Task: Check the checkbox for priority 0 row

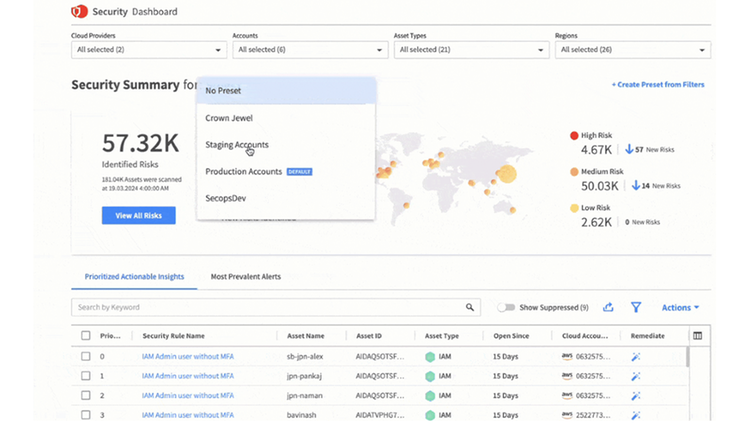Action: pyautogui.click(x=86, y=356)
